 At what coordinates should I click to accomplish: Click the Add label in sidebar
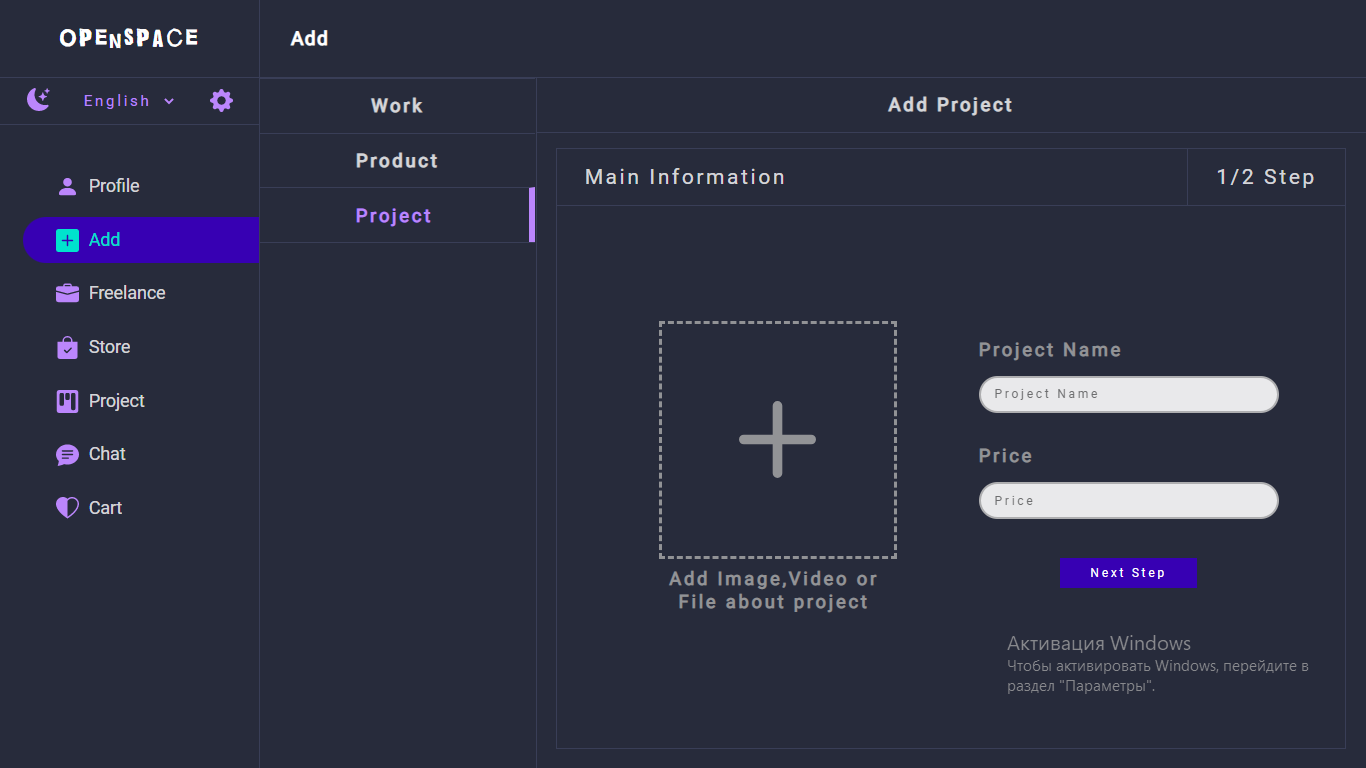pos(104,240)
